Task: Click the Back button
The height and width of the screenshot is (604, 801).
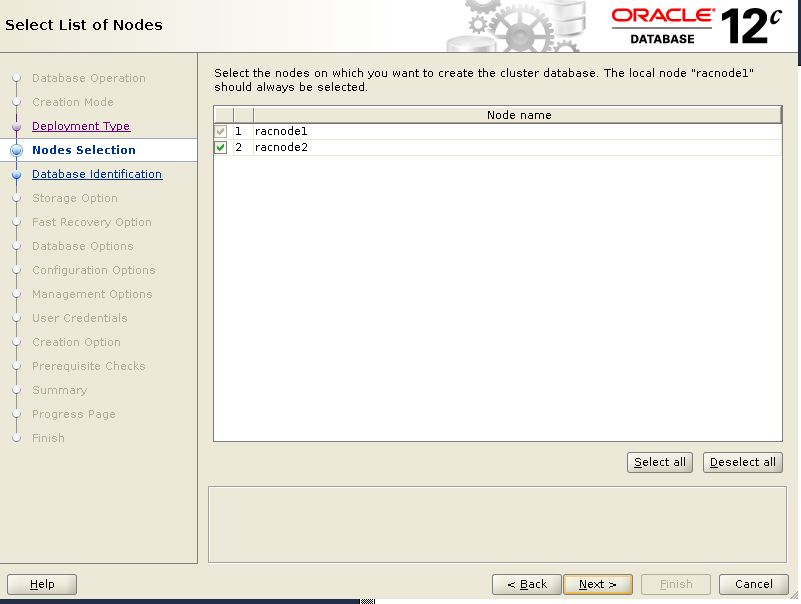Action: tap(526, 584)
